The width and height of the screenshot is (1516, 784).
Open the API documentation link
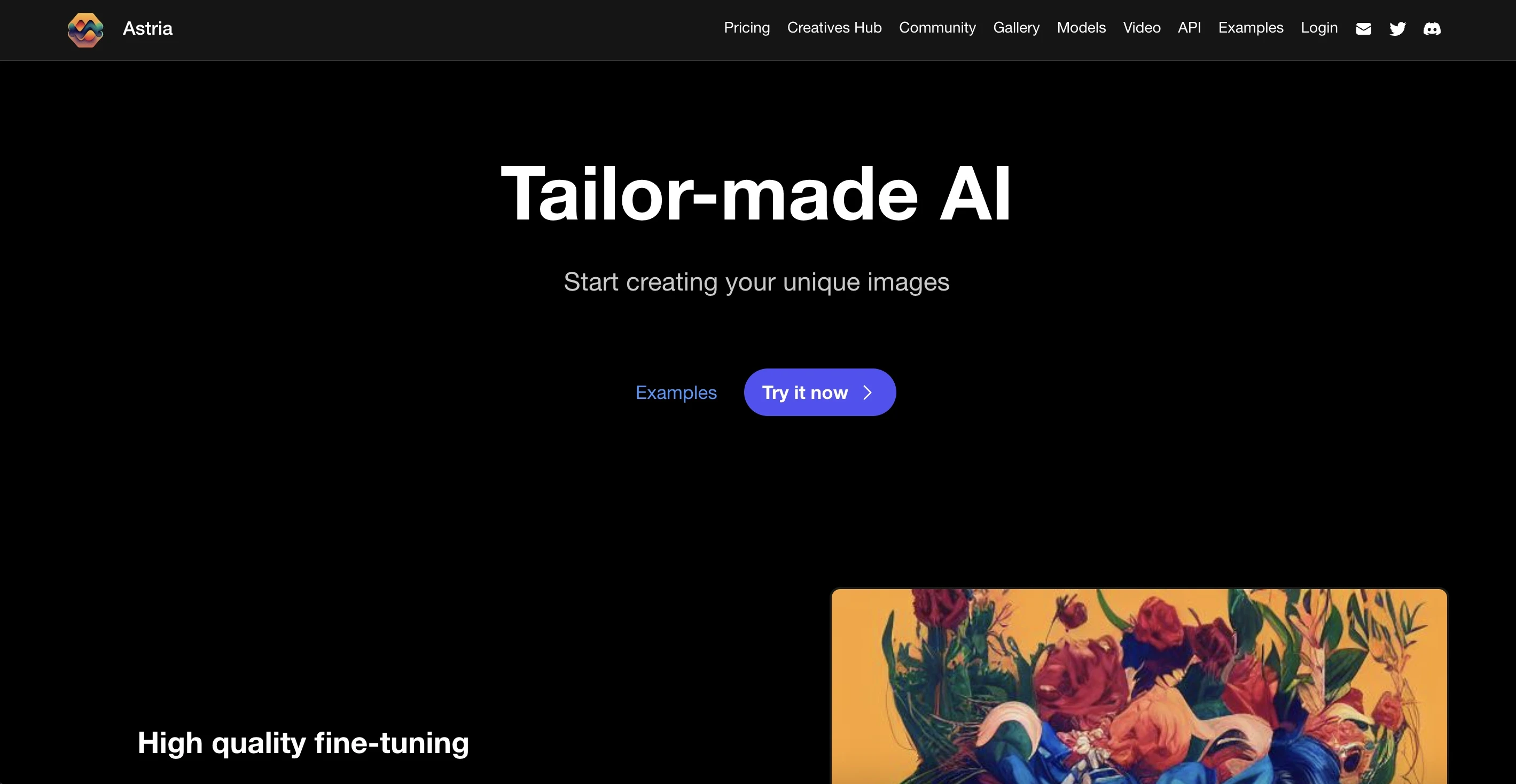click(x=1190, y=28)
